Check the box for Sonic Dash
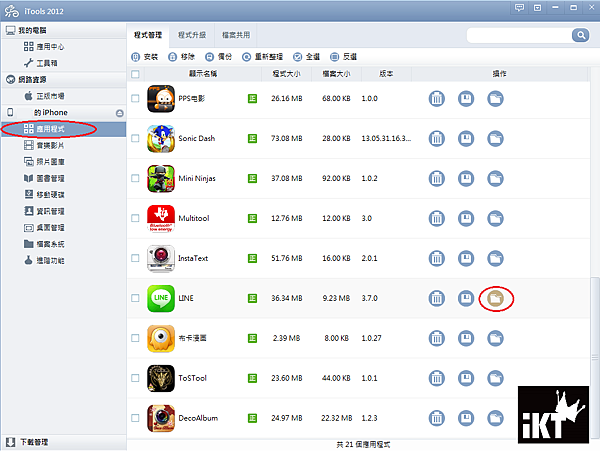This screenshot has height=457, width=600. 135,139
